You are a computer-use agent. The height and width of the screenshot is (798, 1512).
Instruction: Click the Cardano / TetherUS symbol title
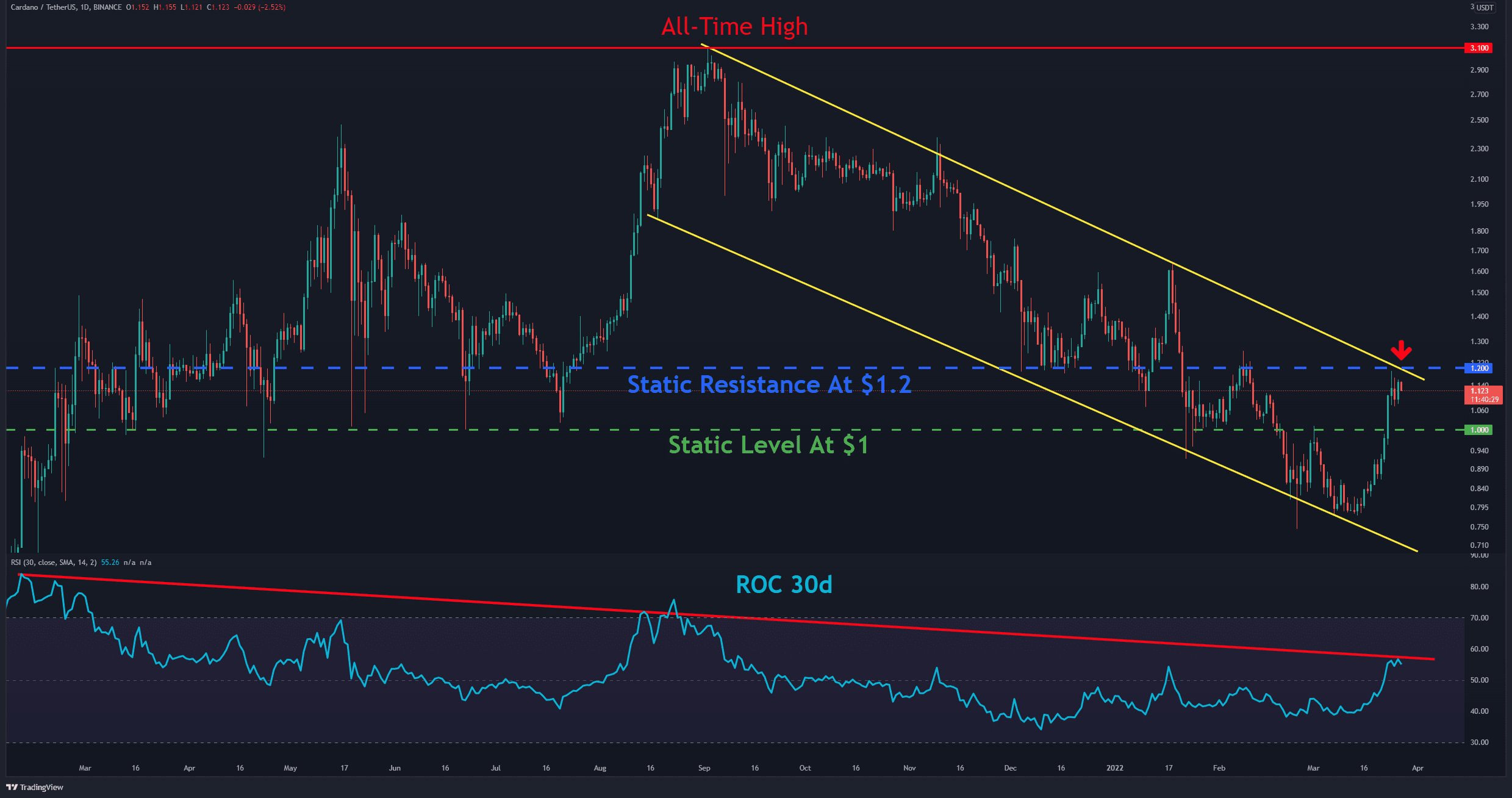[44, 7]
